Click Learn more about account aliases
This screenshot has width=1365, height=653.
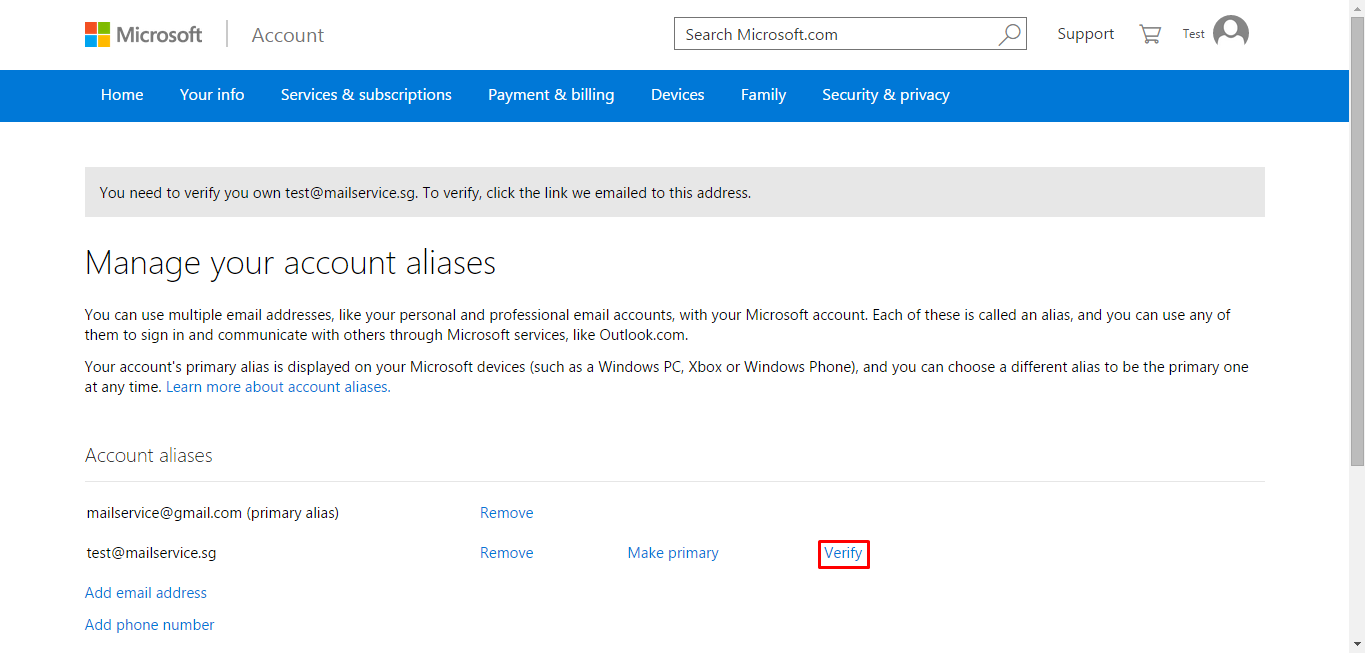pyautogui.click(x=278, y=387)
